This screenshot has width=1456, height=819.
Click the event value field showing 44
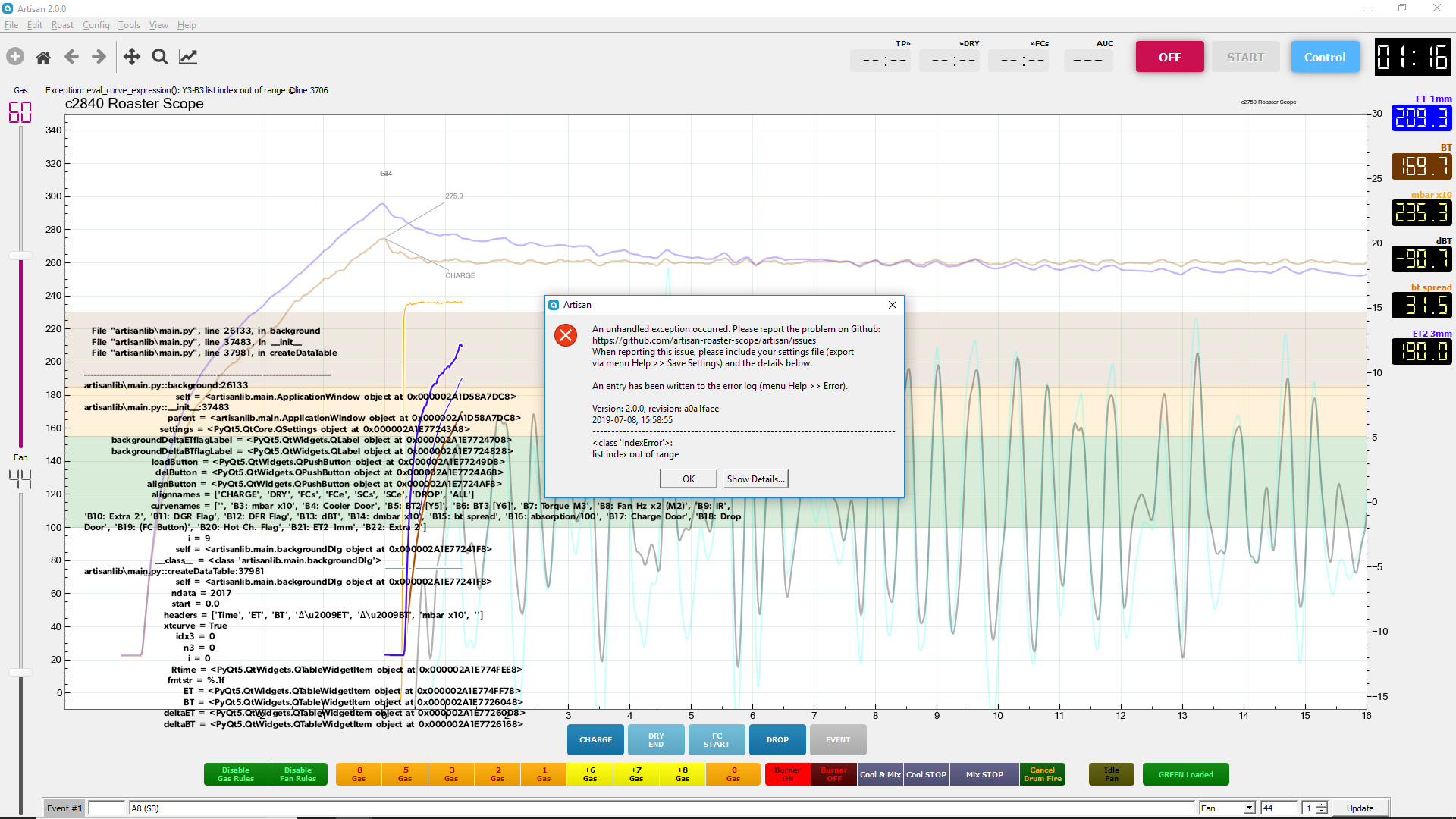(x=1278, y=808)
